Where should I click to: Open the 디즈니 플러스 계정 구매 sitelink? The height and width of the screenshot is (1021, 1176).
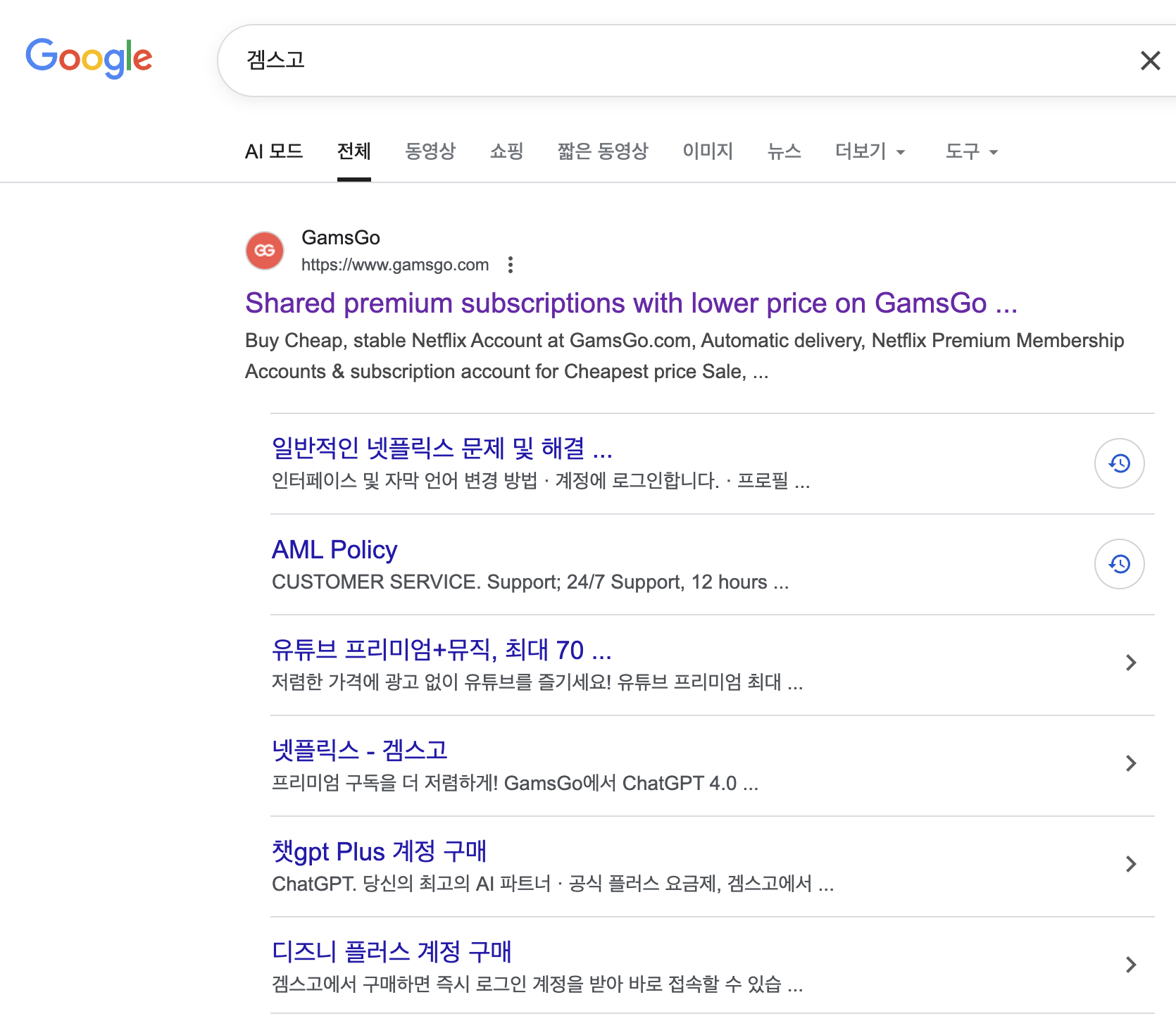tap(392, 952)
